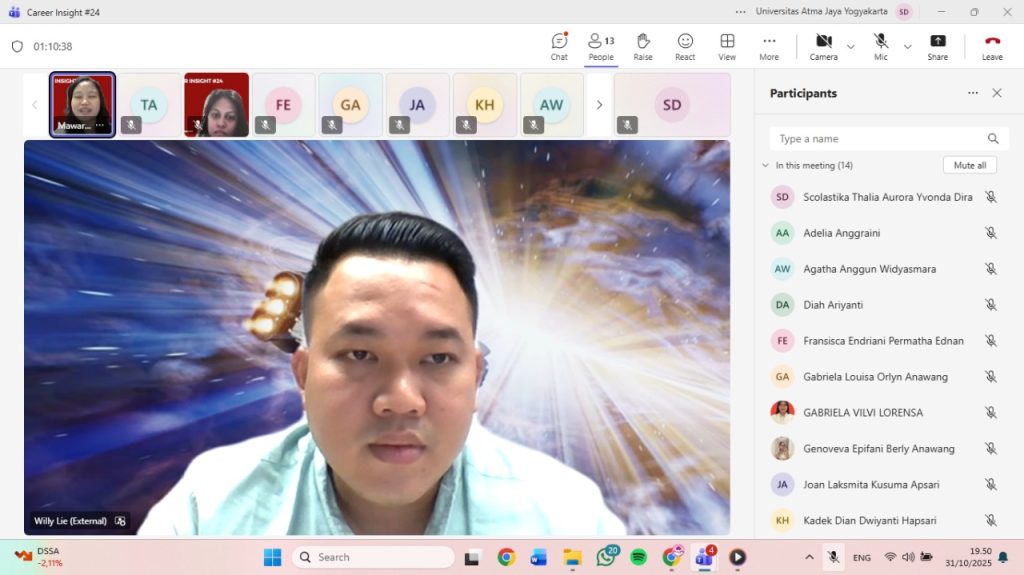Toggle the People participants panel
The image size is (1024, 575).
click(601, 45)
